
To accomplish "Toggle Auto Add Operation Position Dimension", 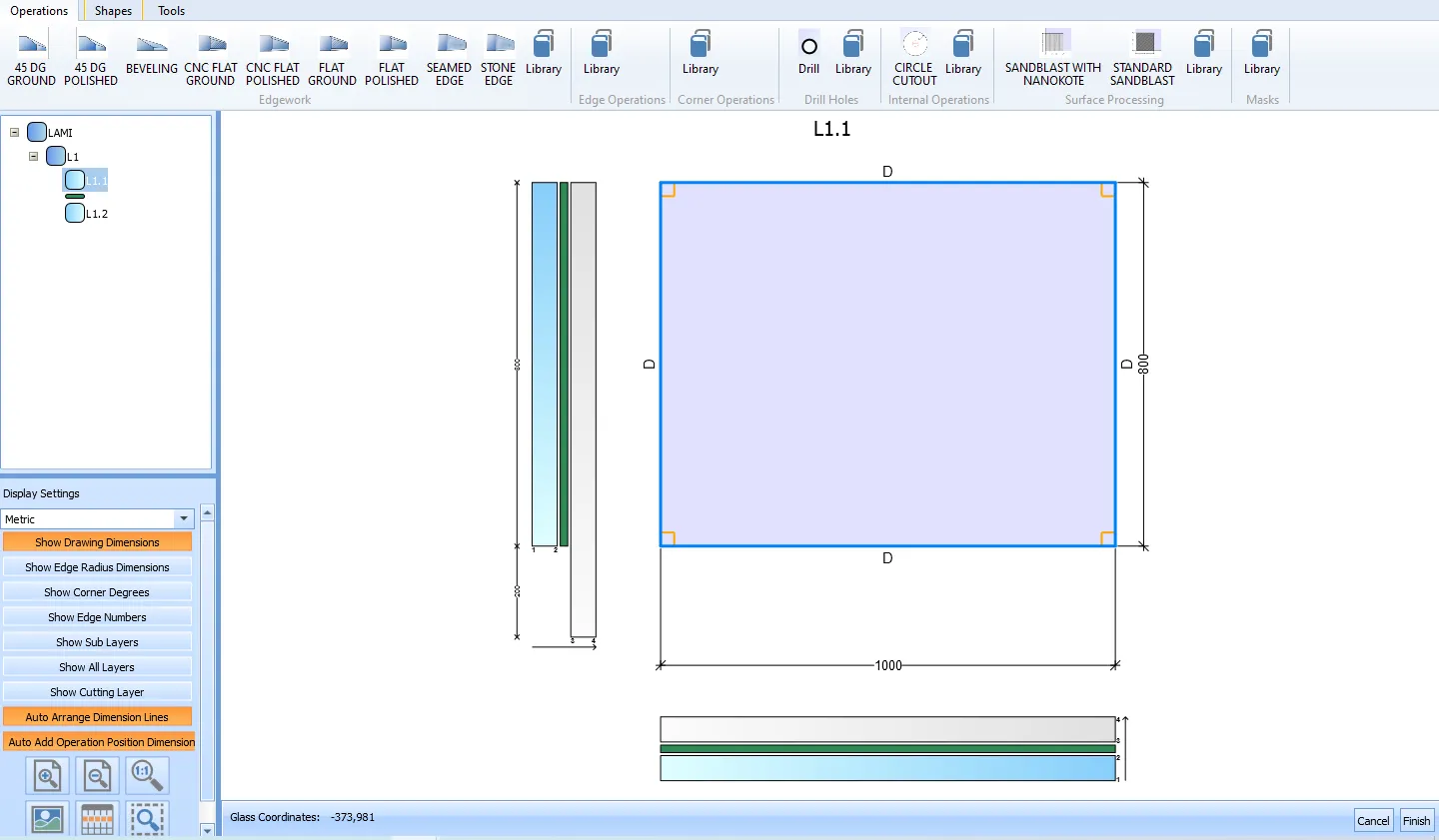I will (101, 742).
